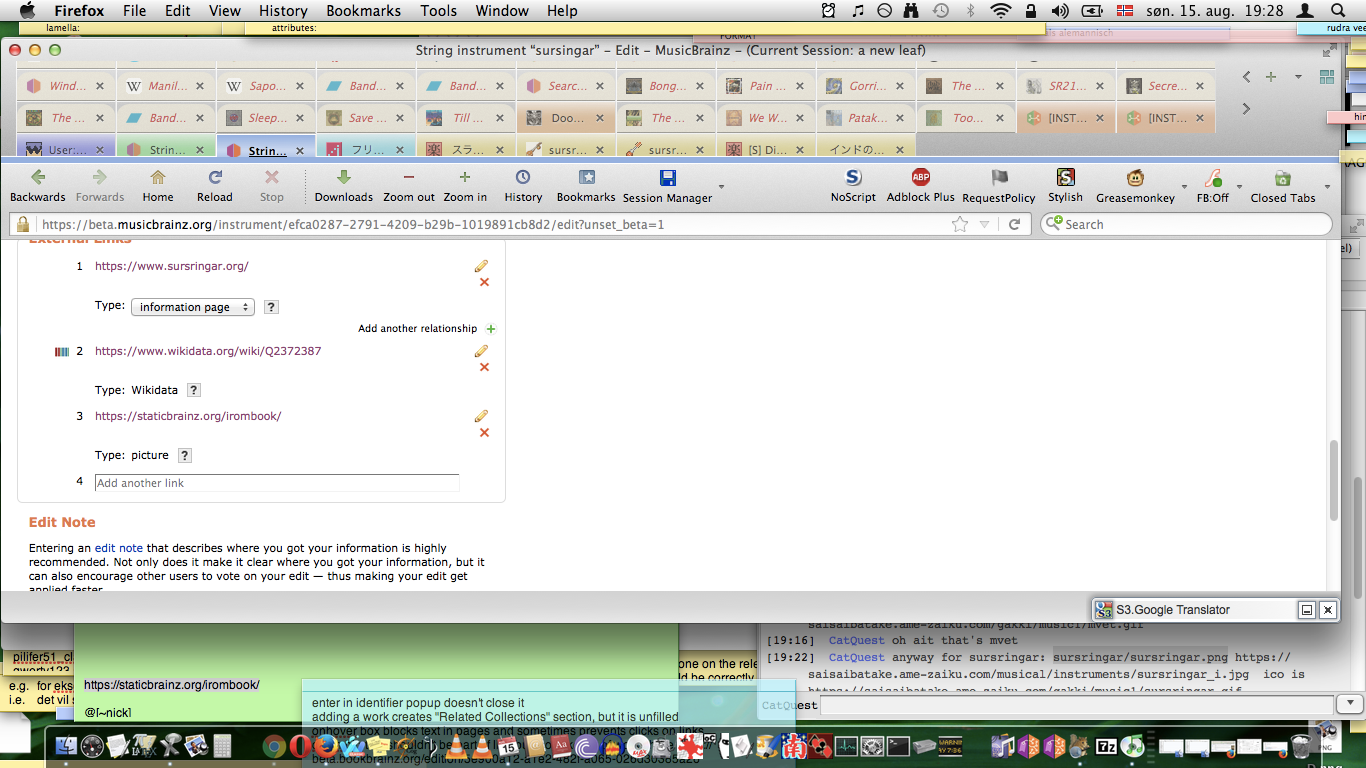This screenshot has width=1366, height=768.
Task: Expand the Closed Tabs dropdown arrow
Action: click(1327, 186)
